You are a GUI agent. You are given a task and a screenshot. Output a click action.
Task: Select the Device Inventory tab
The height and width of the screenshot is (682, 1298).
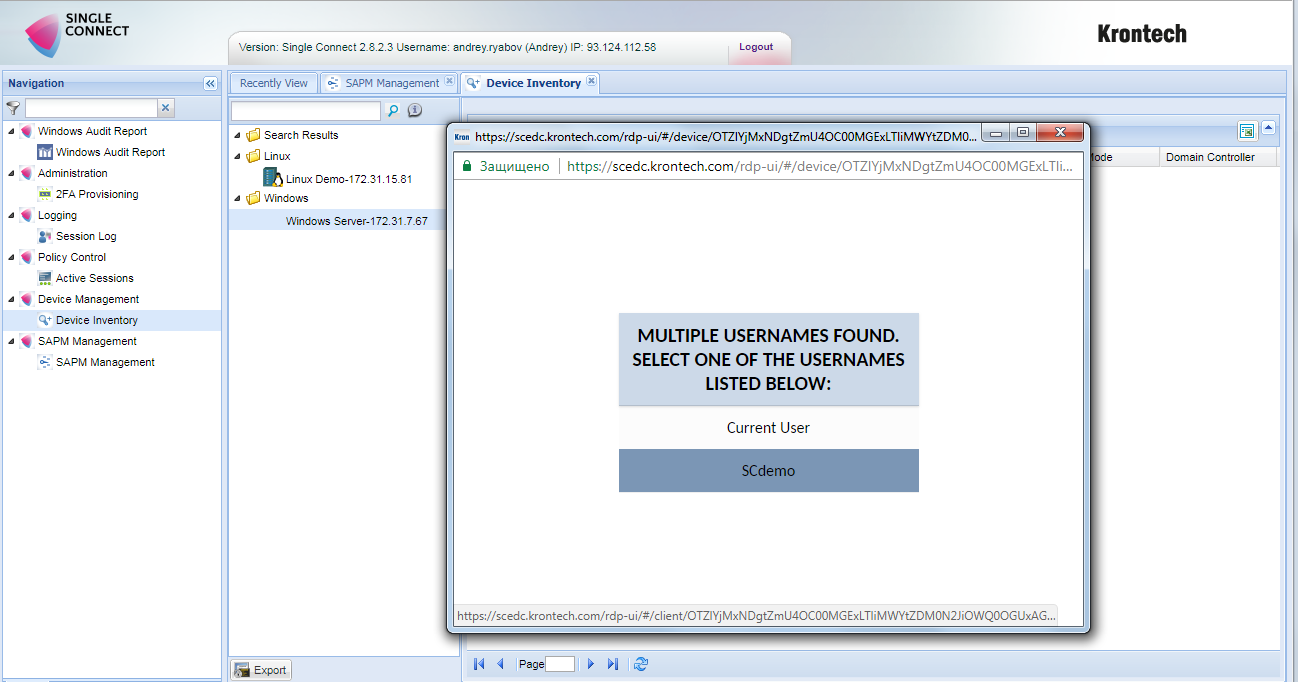pyautogui.click(x=533, y=83)
